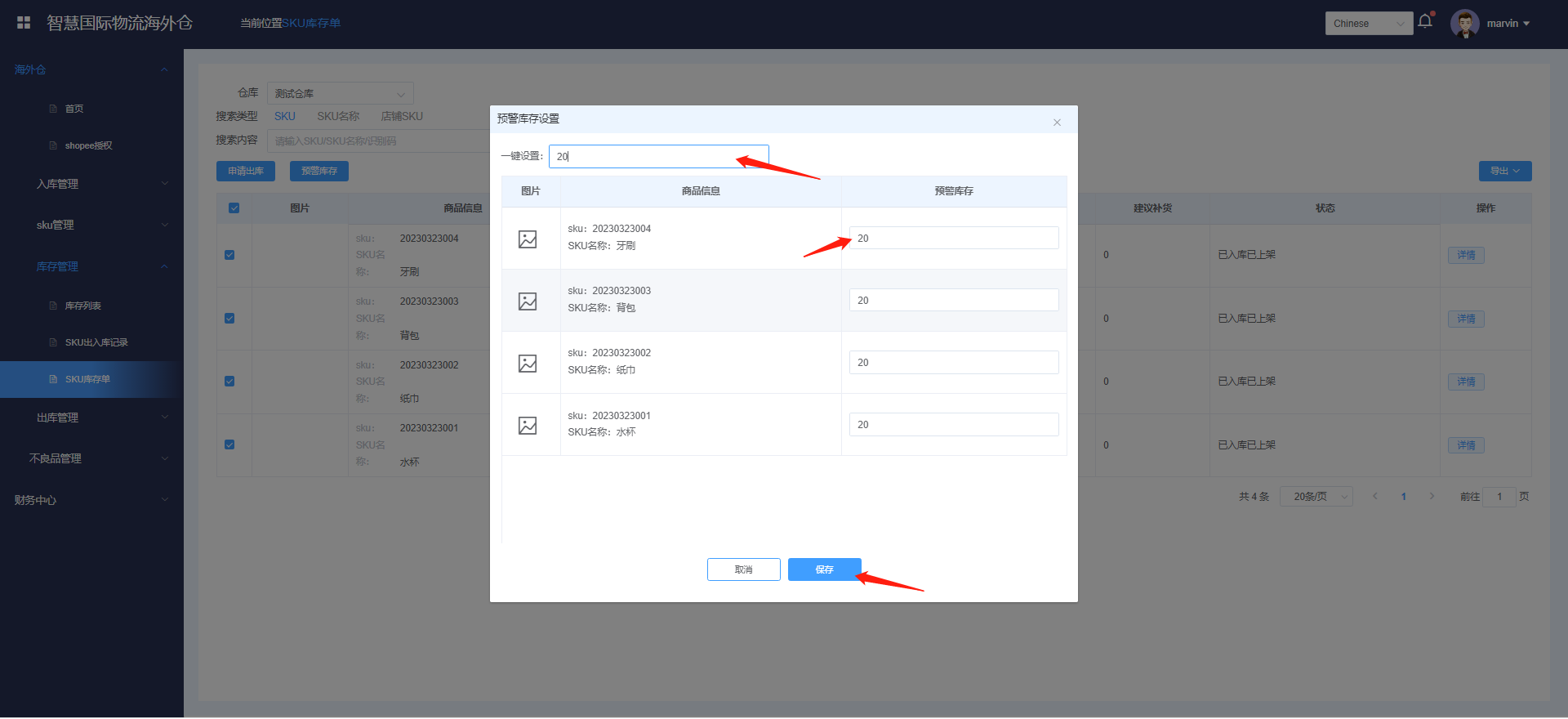Click the 取消 button
This screenshot has height=719, width=1568.
[743, 569]
